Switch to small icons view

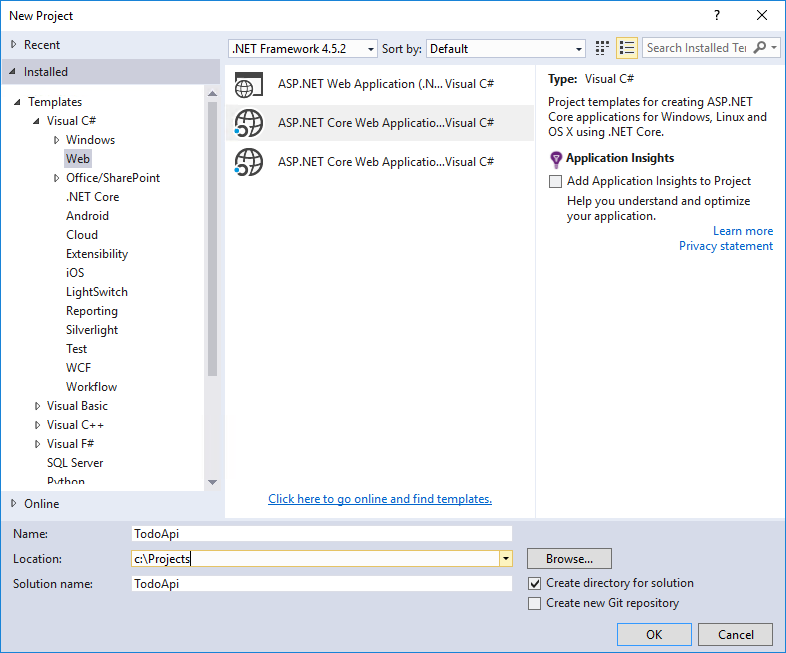(602, 48)
